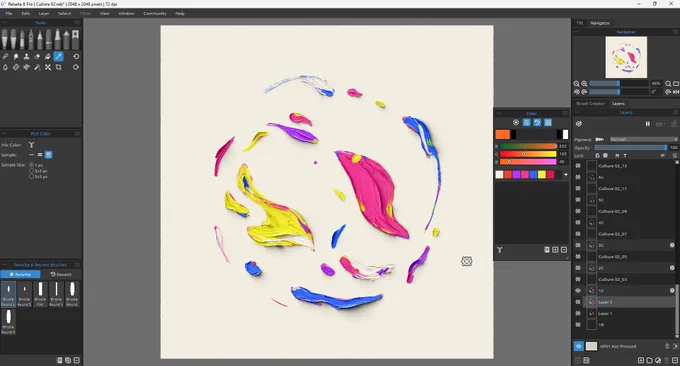The width and height of the screenshot is (680, 366).
Task: Open the Help menu
Action: [x=180, y=13]
